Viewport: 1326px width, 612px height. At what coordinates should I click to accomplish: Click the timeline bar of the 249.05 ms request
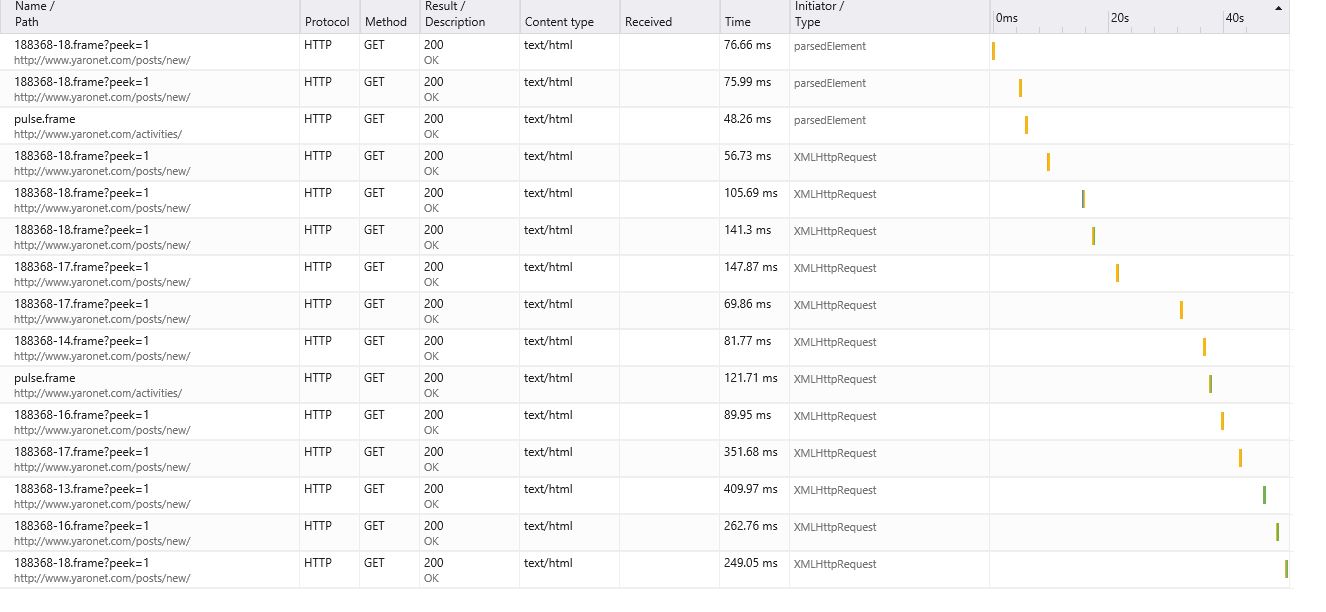click(1286, 569)
